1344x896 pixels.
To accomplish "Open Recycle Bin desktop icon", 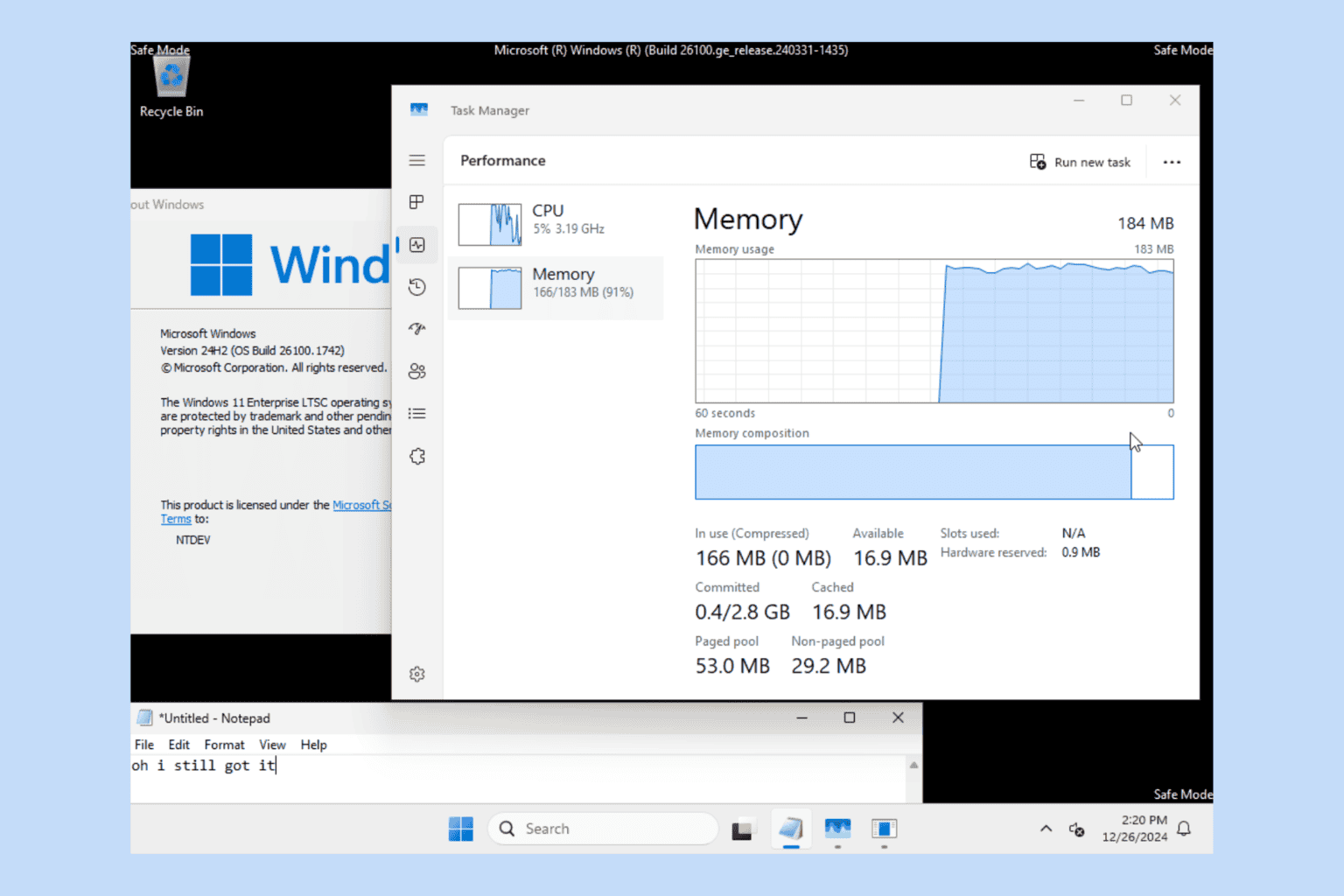I will point(171,87).
